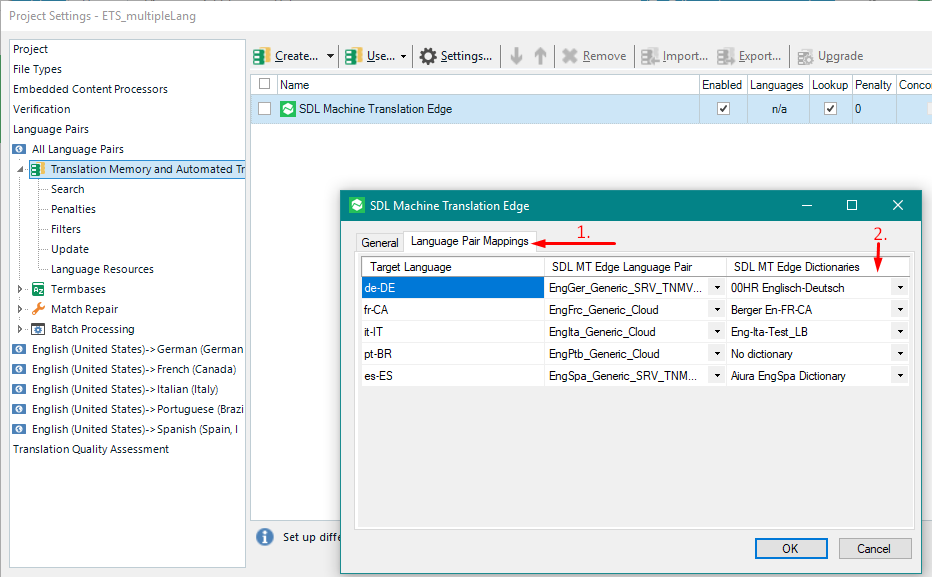Tick the SDL Machine Translation Edge row checkbox
Viewport: 932px width, 577px height.
[x=265, y=109]
